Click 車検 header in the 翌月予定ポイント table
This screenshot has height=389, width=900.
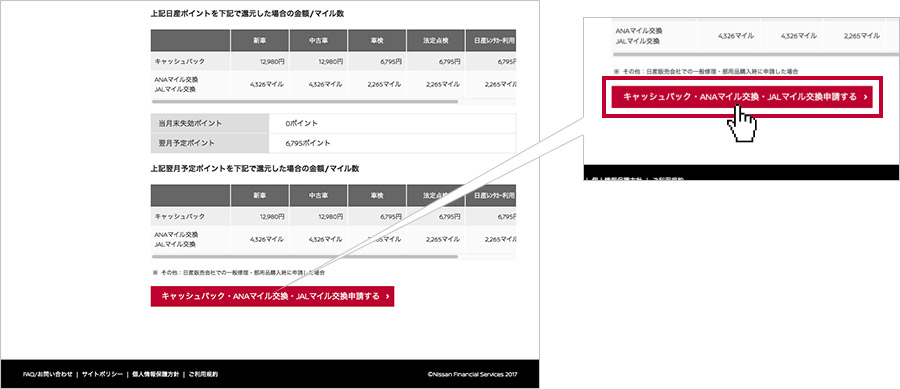pos(377,196)
